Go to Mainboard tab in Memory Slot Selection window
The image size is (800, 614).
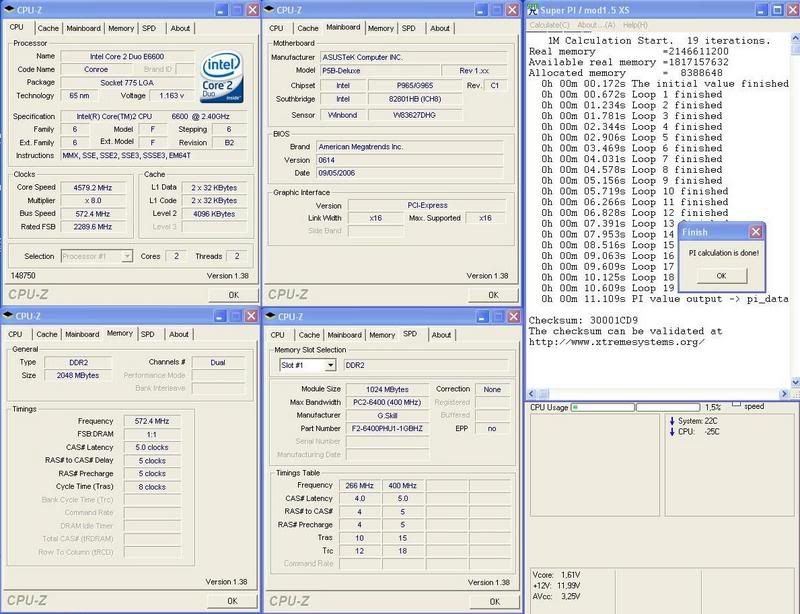pos(344,335)
